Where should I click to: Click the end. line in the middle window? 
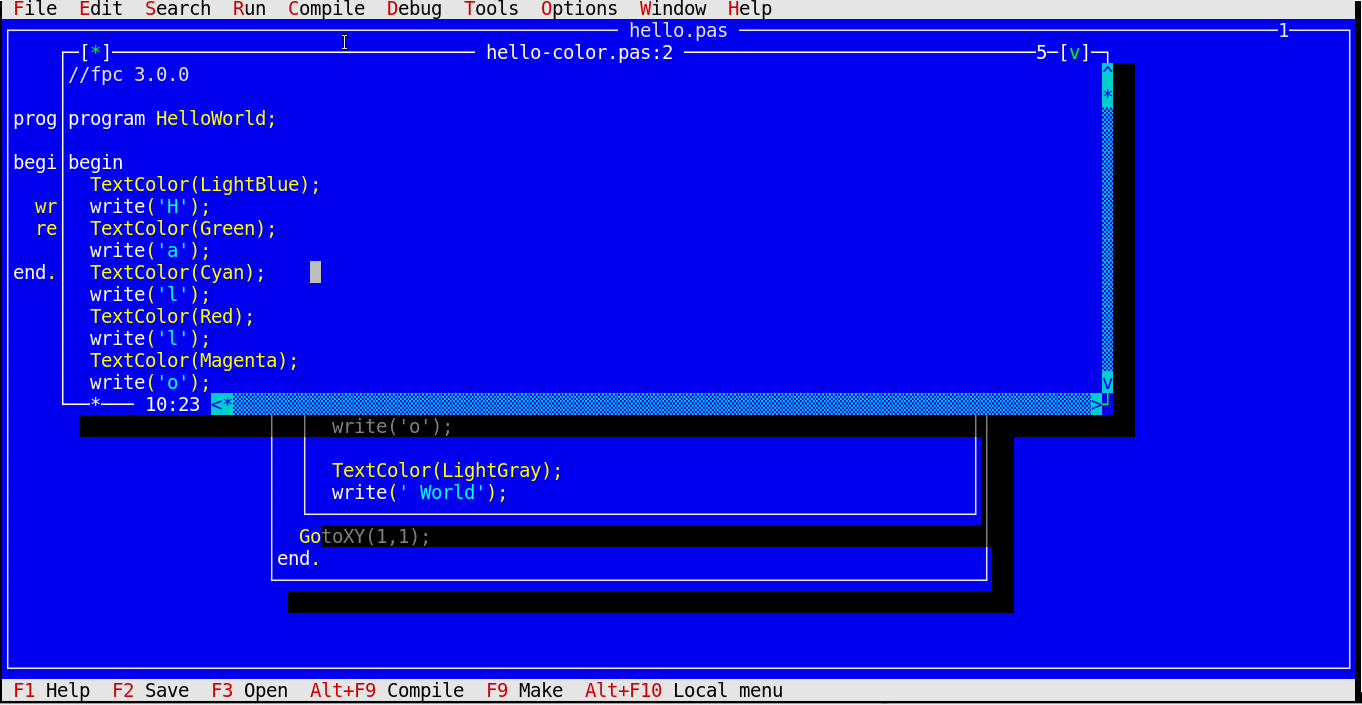click(299, 558)
